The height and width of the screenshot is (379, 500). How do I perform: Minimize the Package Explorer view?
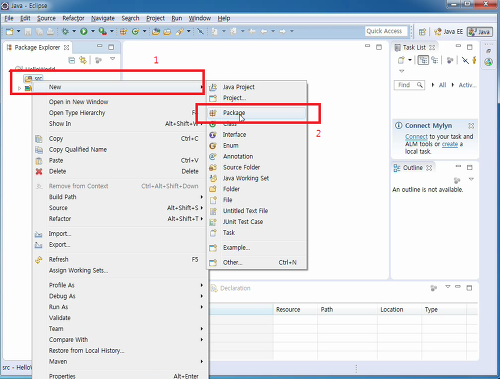[x=99, y=46]
